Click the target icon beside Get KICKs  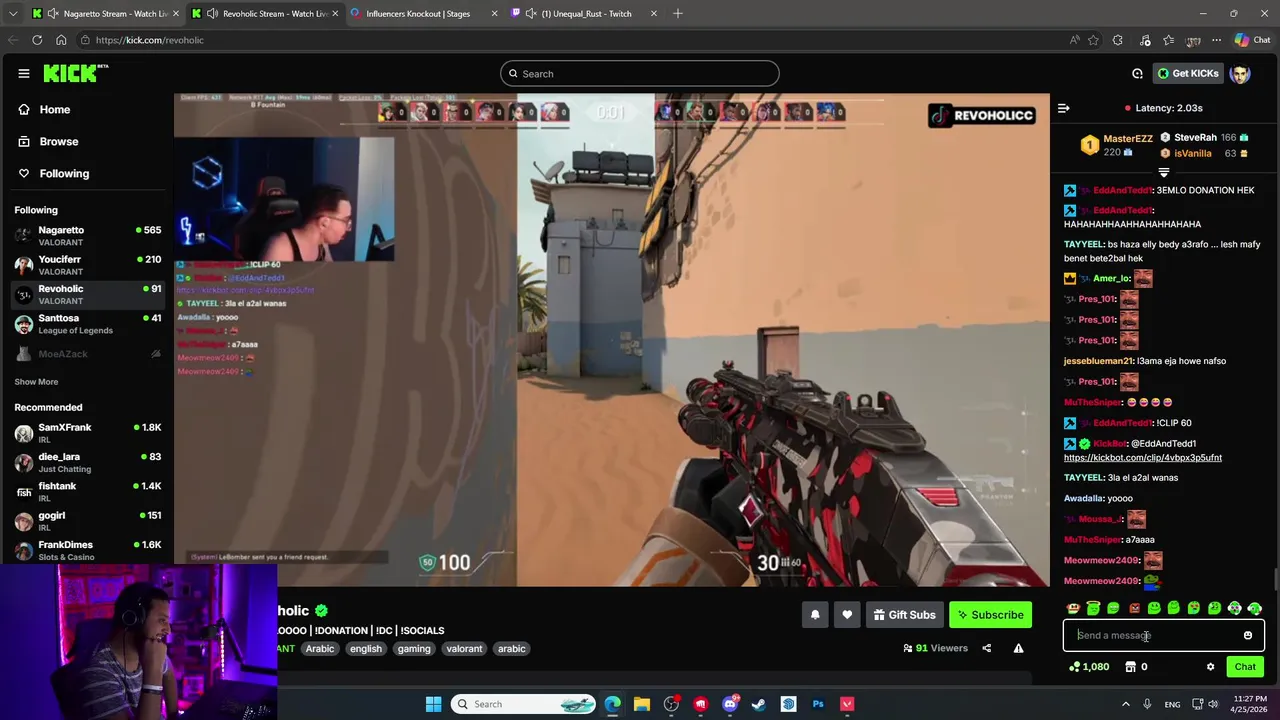(x=1137, y=73)
